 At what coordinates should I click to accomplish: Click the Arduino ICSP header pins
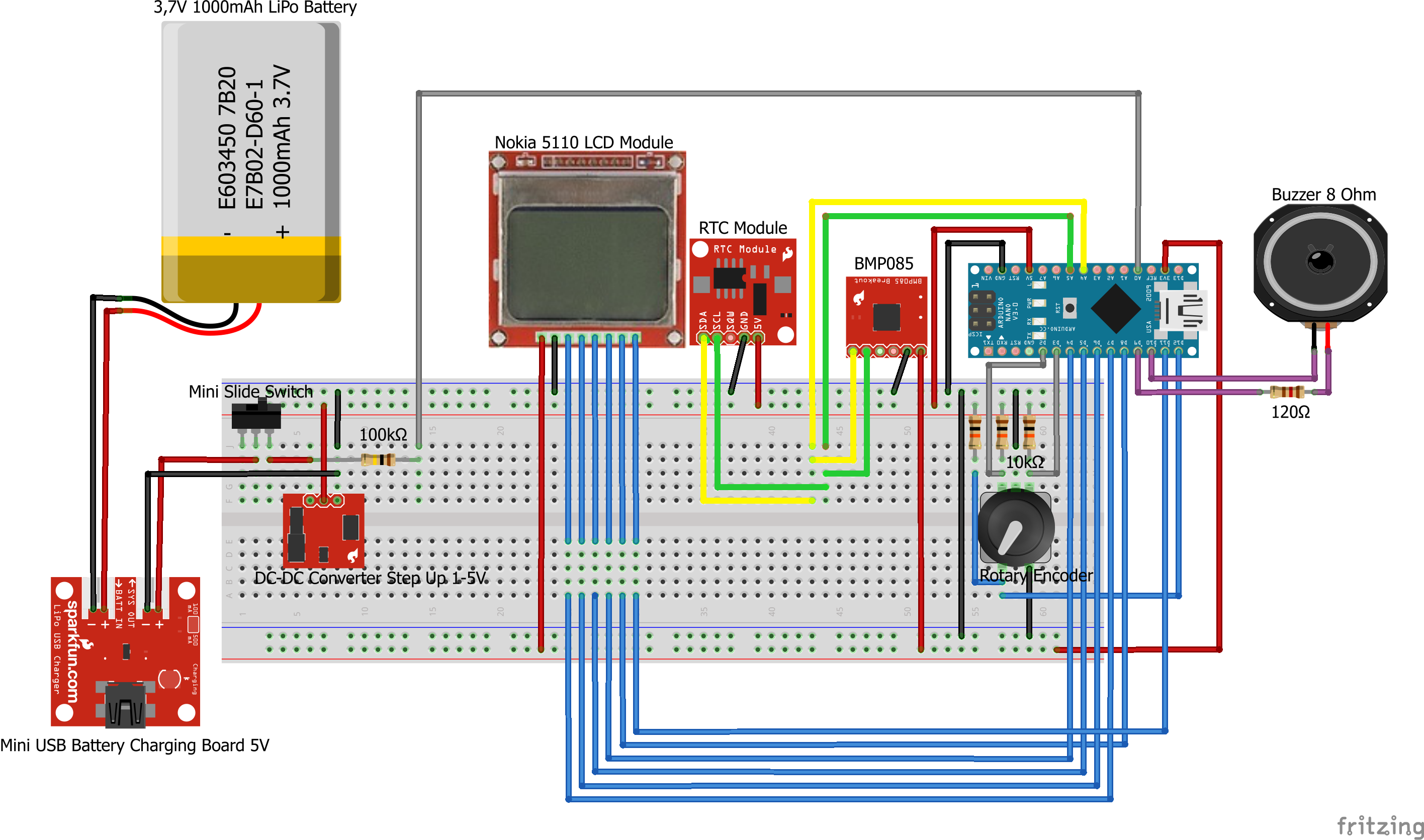coord(983,311)
